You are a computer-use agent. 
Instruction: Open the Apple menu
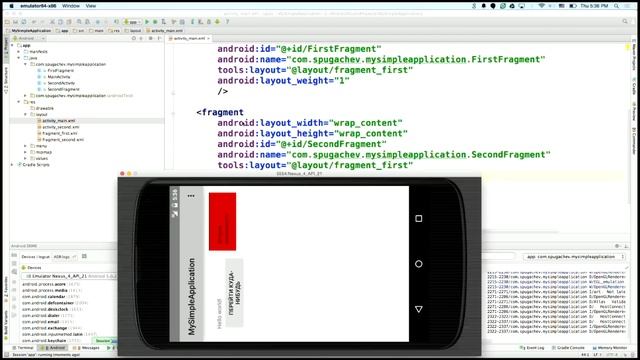pos(12,6)
